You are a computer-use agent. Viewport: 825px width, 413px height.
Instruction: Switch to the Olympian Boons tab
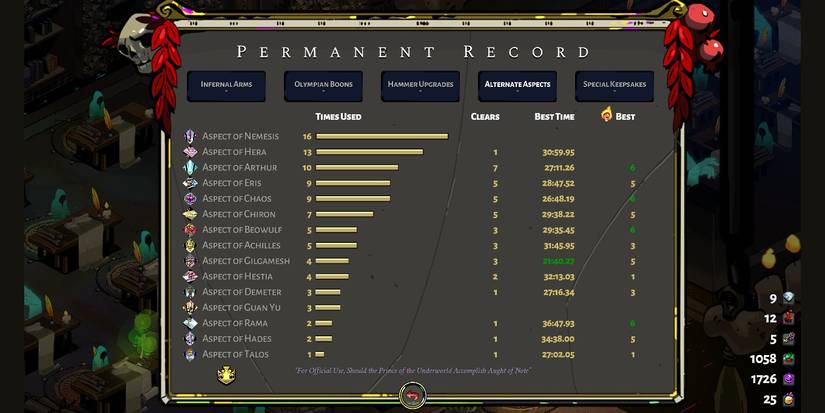click(323, 86)
